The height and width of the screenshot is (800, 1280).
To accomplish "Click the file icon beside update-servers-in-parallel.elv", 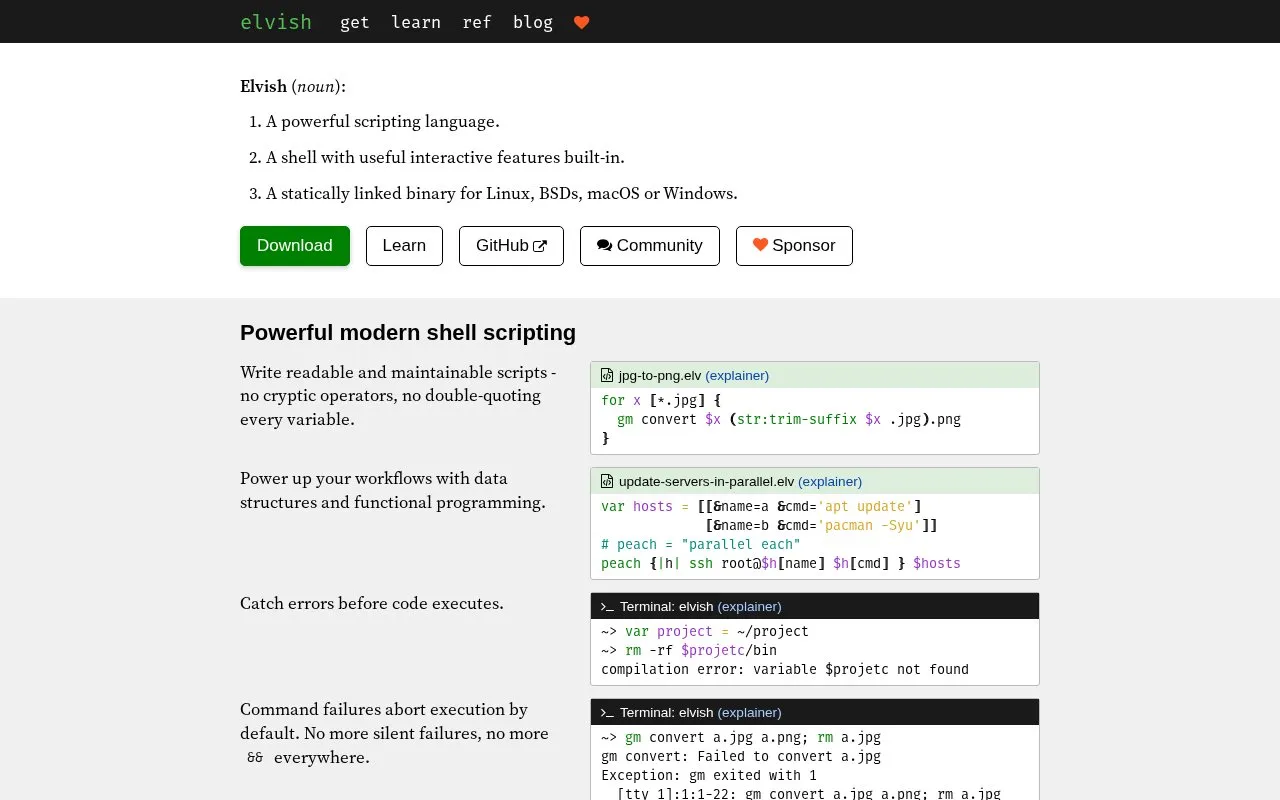I will (607, 482).
